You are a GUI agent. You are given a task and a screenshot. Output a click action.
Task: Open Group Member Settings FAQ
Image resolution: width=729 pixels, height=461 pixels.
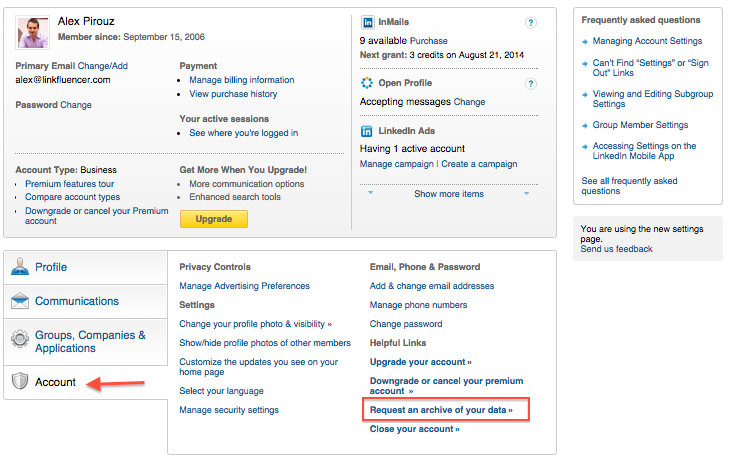(640, 125)
